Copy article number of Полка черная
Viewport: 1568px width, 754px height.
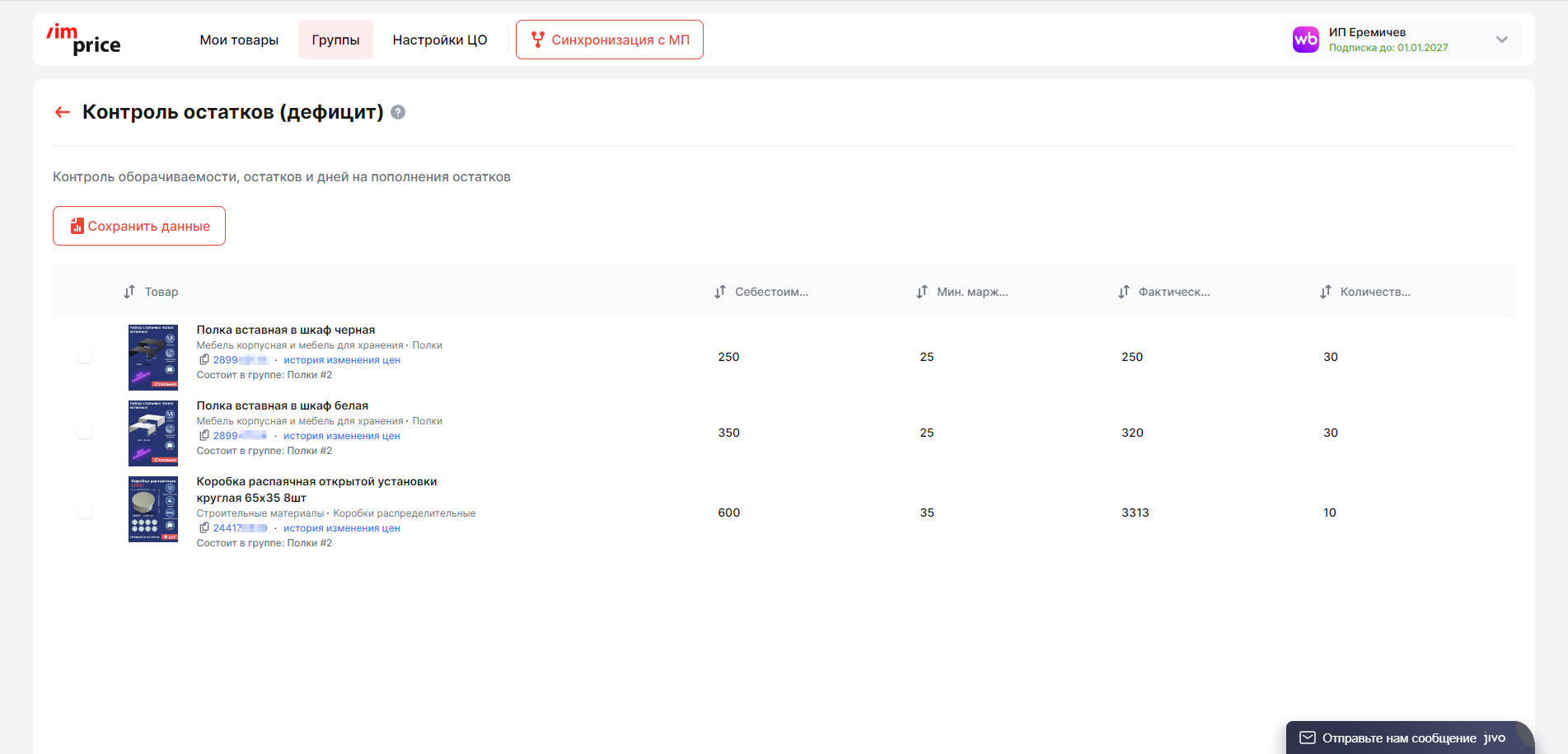(x=204, y=360)
